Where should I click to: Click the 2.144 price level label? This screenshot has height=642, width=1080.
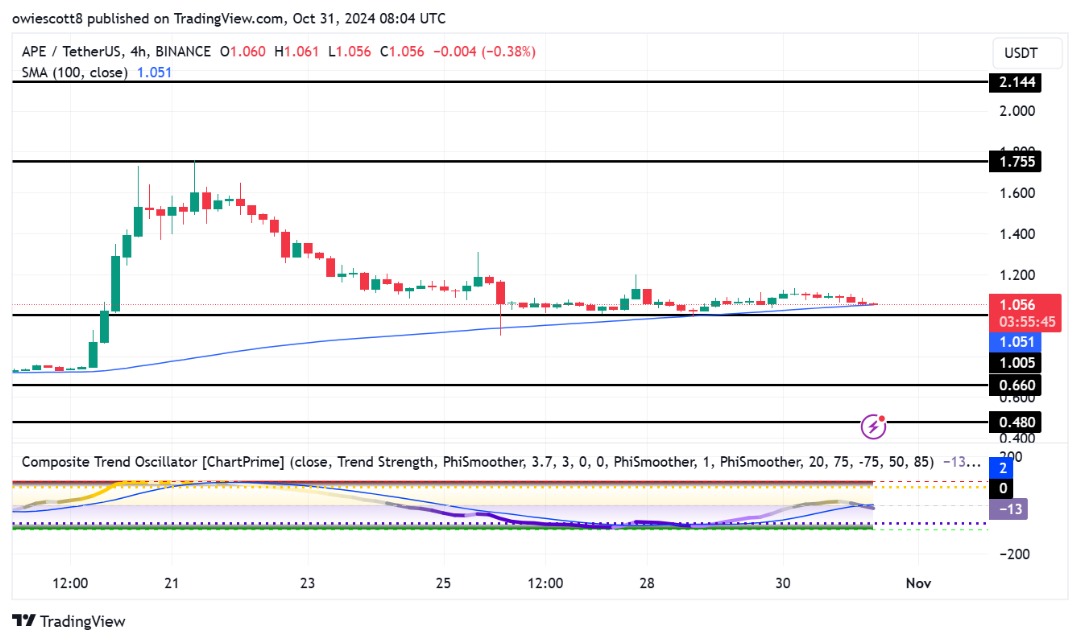click(1015, 82)
